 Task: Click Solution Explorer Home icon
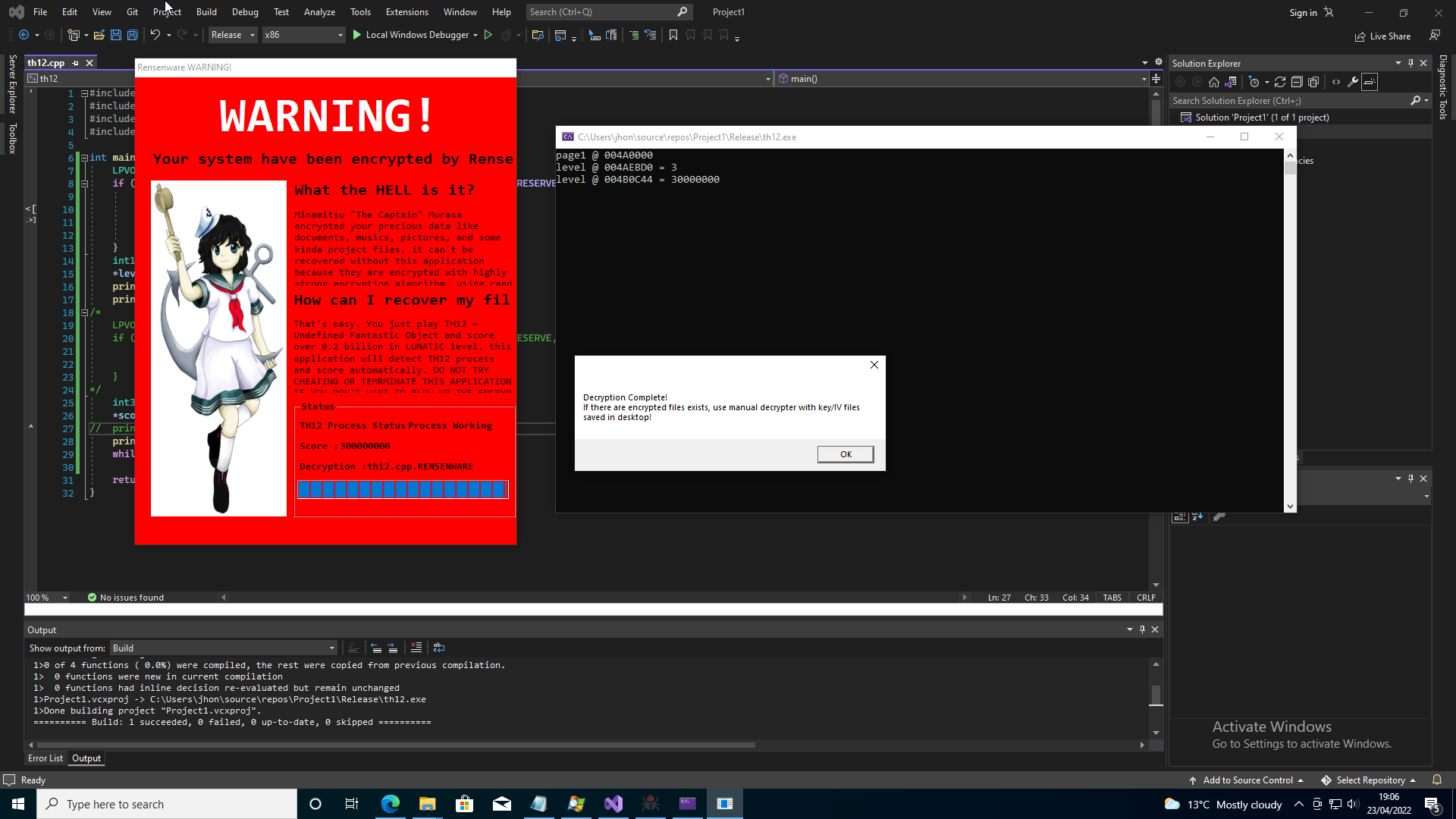click(1214, 82)
